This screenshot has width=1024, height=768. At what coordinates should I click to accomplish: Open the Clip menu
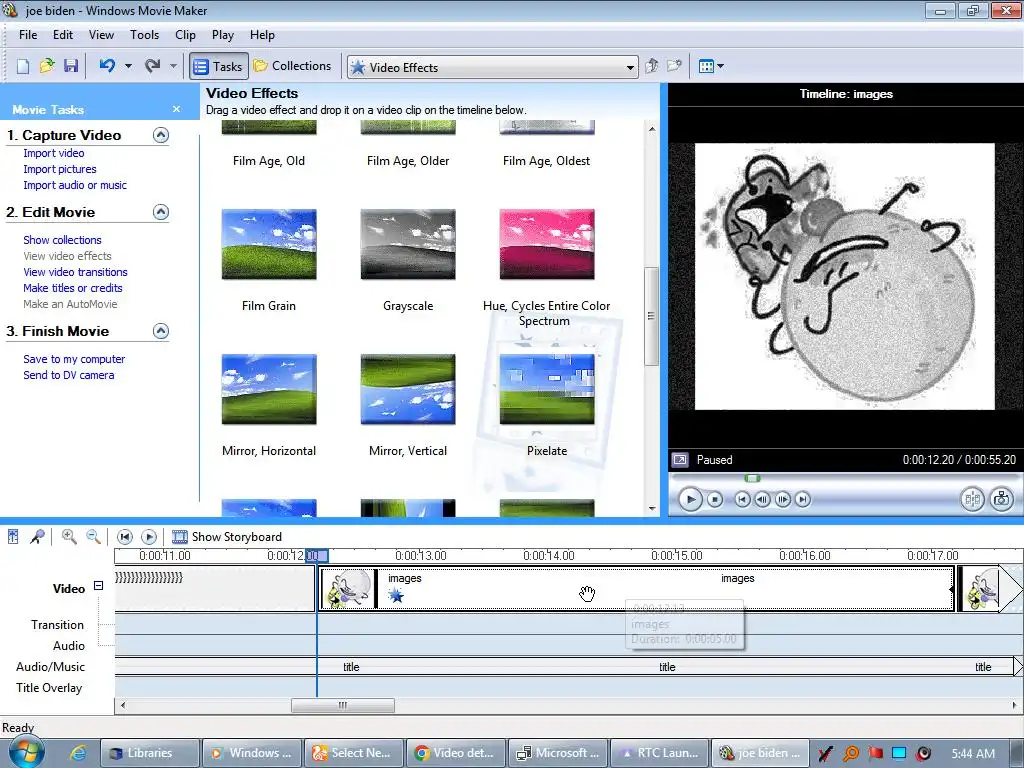click(185, 35)
